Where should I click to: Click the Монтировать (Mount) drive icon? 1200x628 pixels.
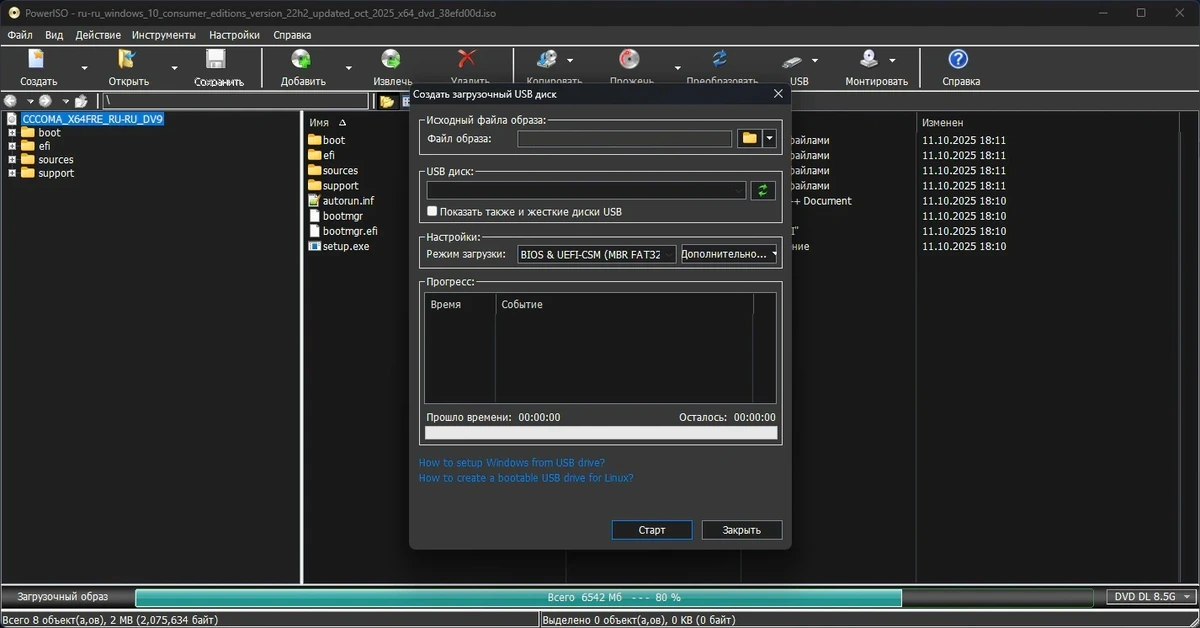[x=870, y=60]
